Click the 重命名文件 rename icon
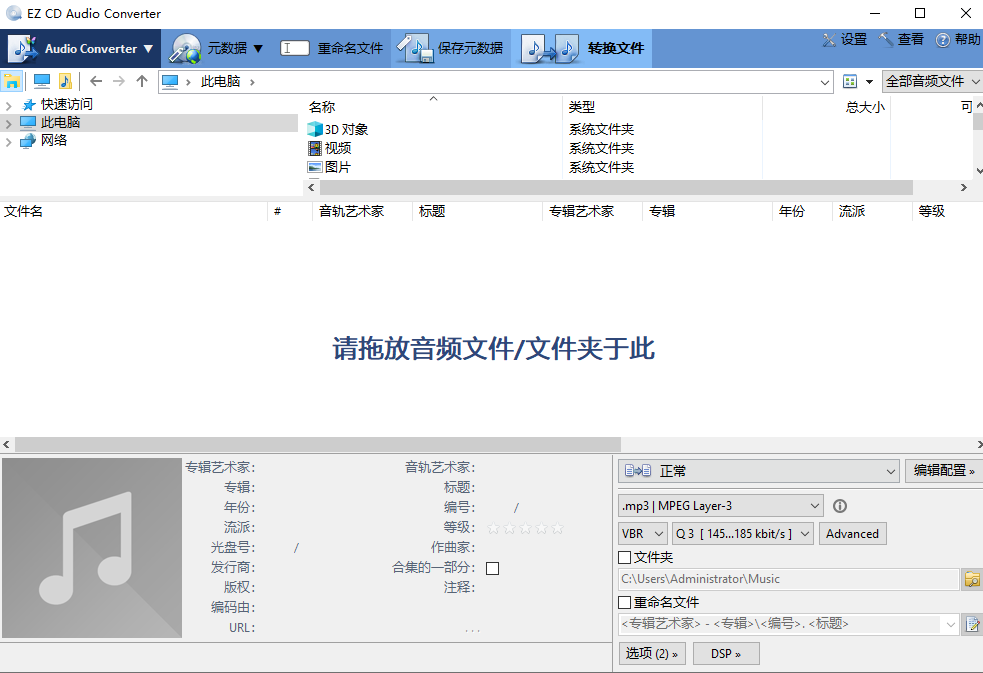983x673 pixels. click(x=294, y=48)
